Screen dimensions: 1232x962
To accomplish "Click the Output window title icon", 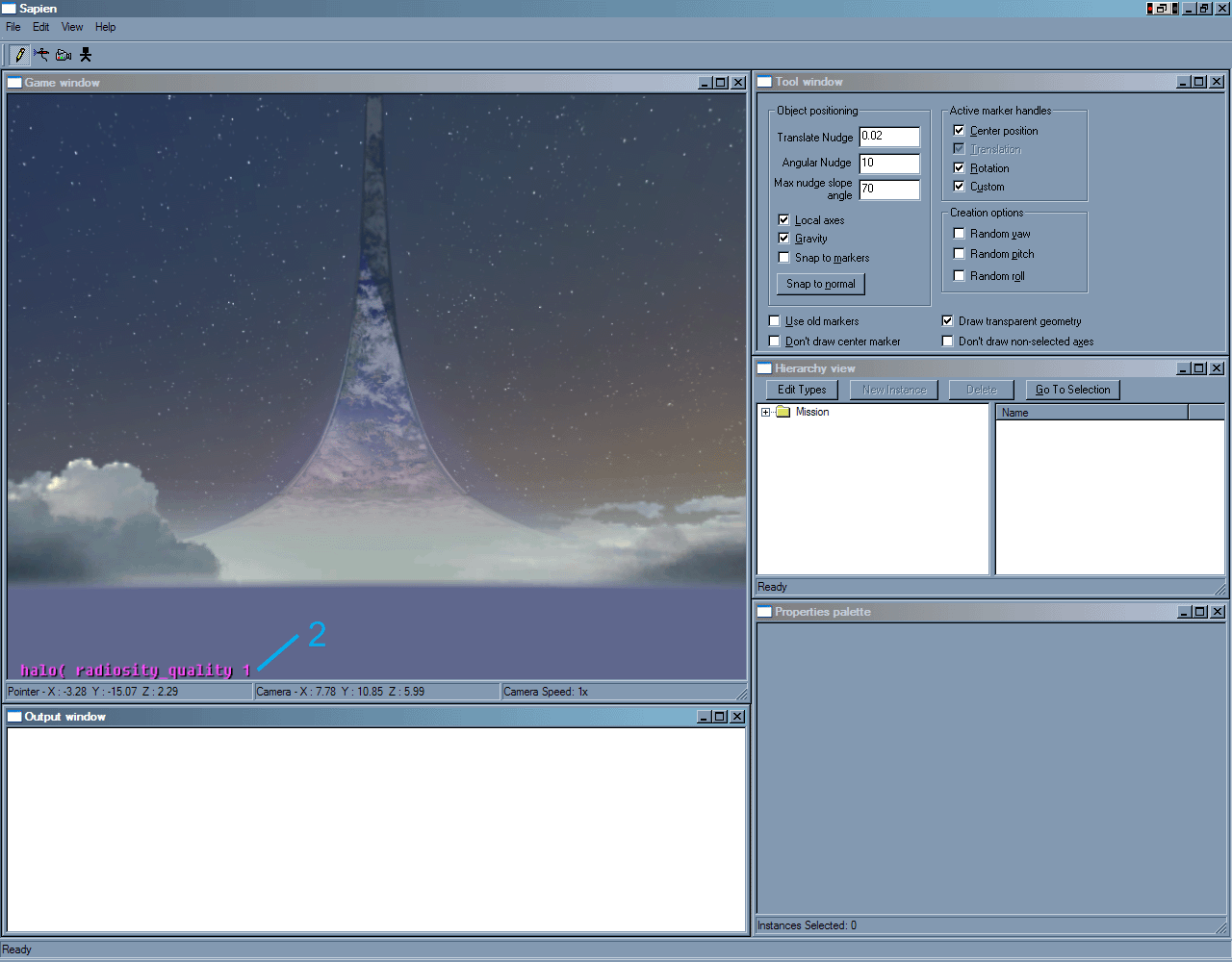I will 14,717.
